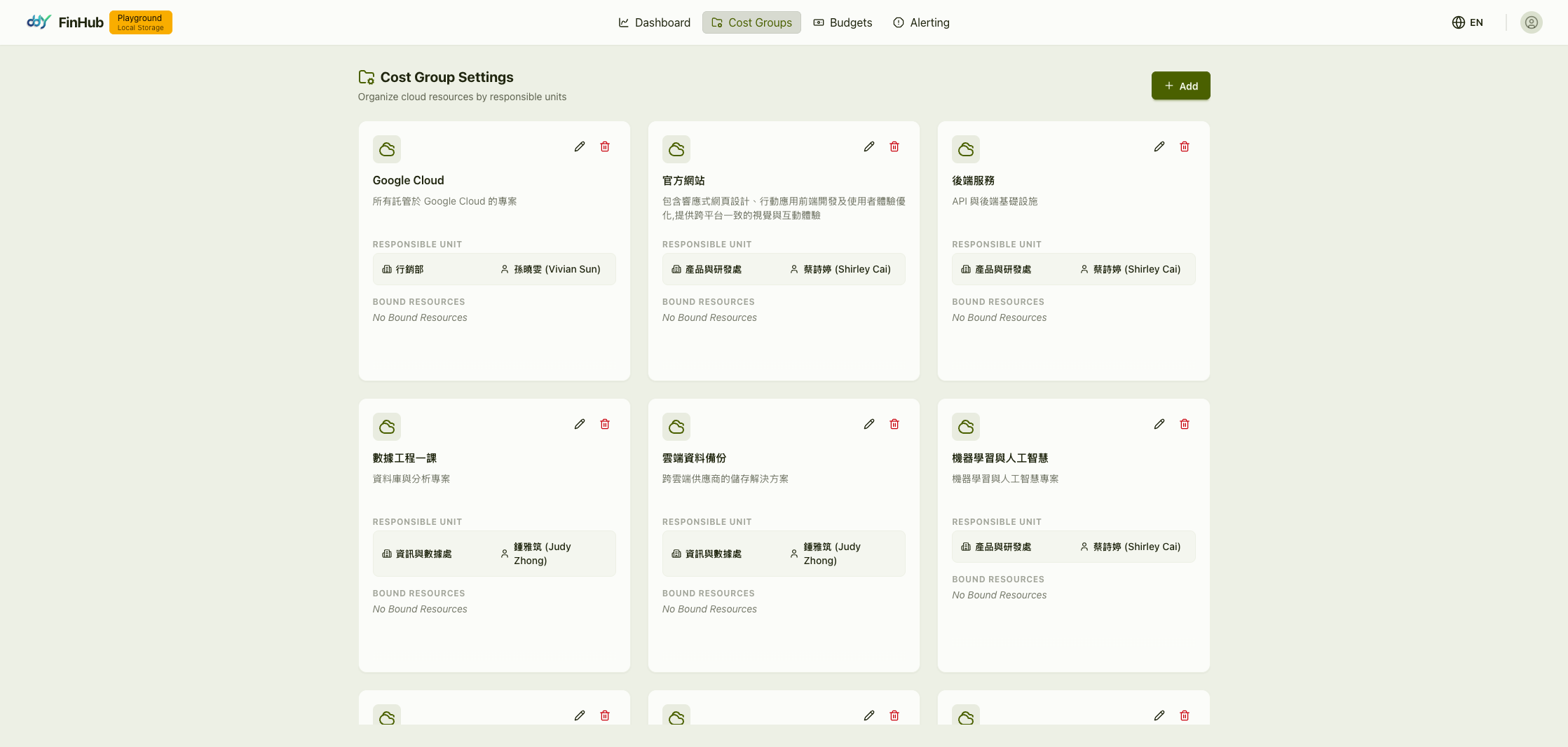Screen dimensions: 1568x747
Task: Delete the 機器學習與人工智慧 cost group
Action: 1184,424
